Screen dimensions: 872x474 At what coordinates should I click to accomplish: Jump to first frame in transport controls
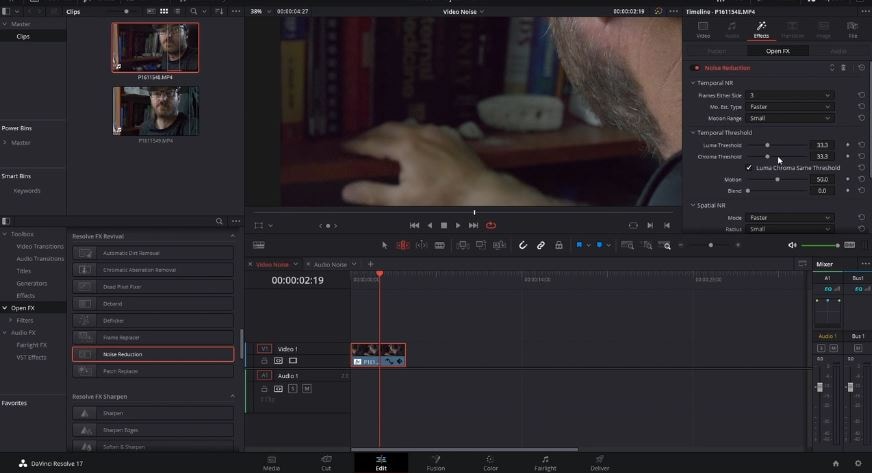coord(414,225)
